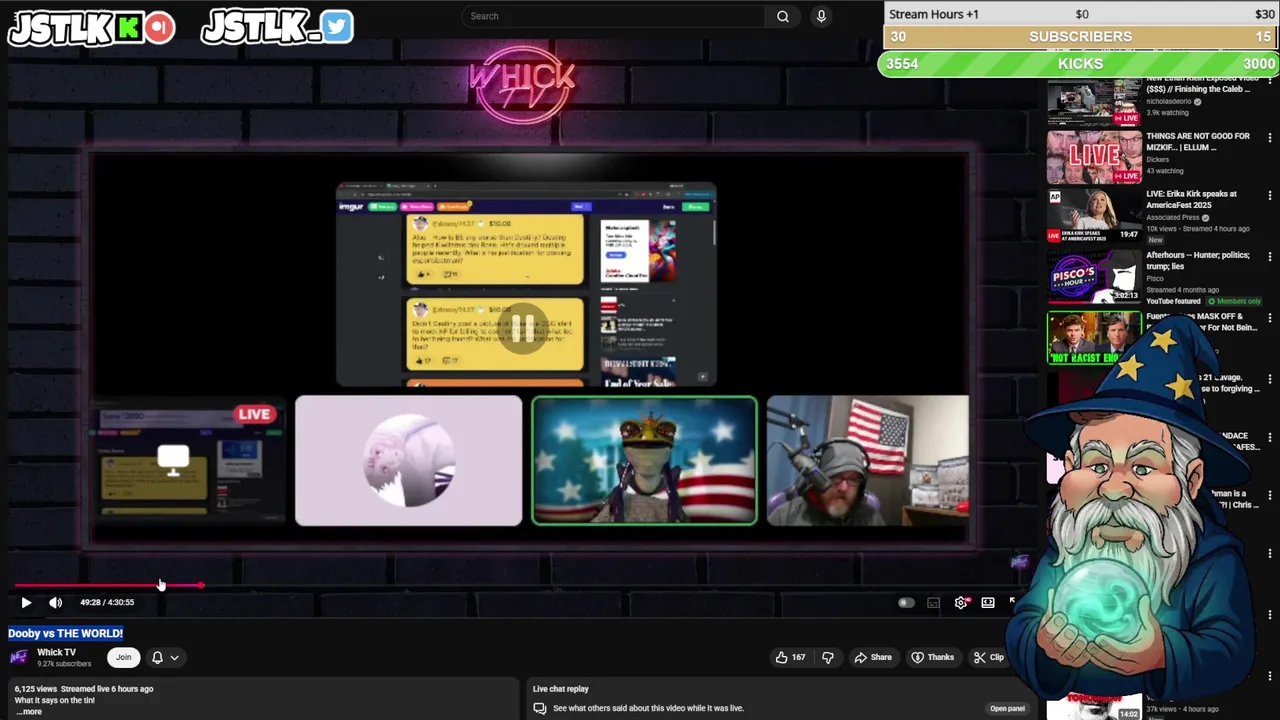Open options menu for nicholasdeorio video
1280x720 pixels.
1270,80
